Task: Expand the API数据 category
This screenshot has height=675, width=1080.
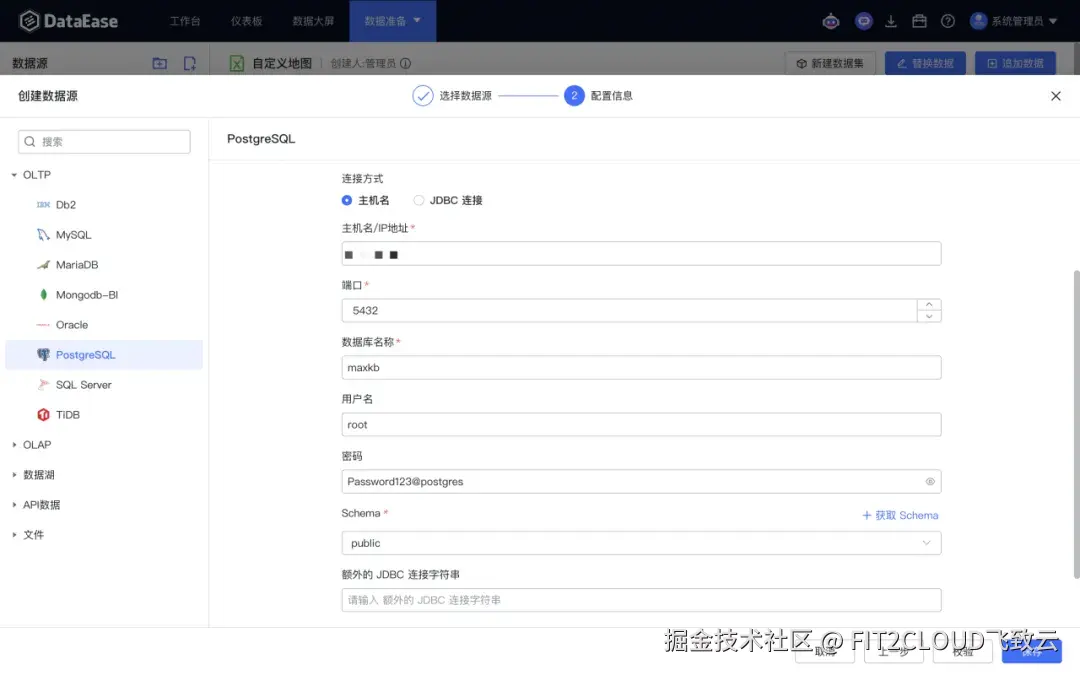Action: (x=14, y=505)
